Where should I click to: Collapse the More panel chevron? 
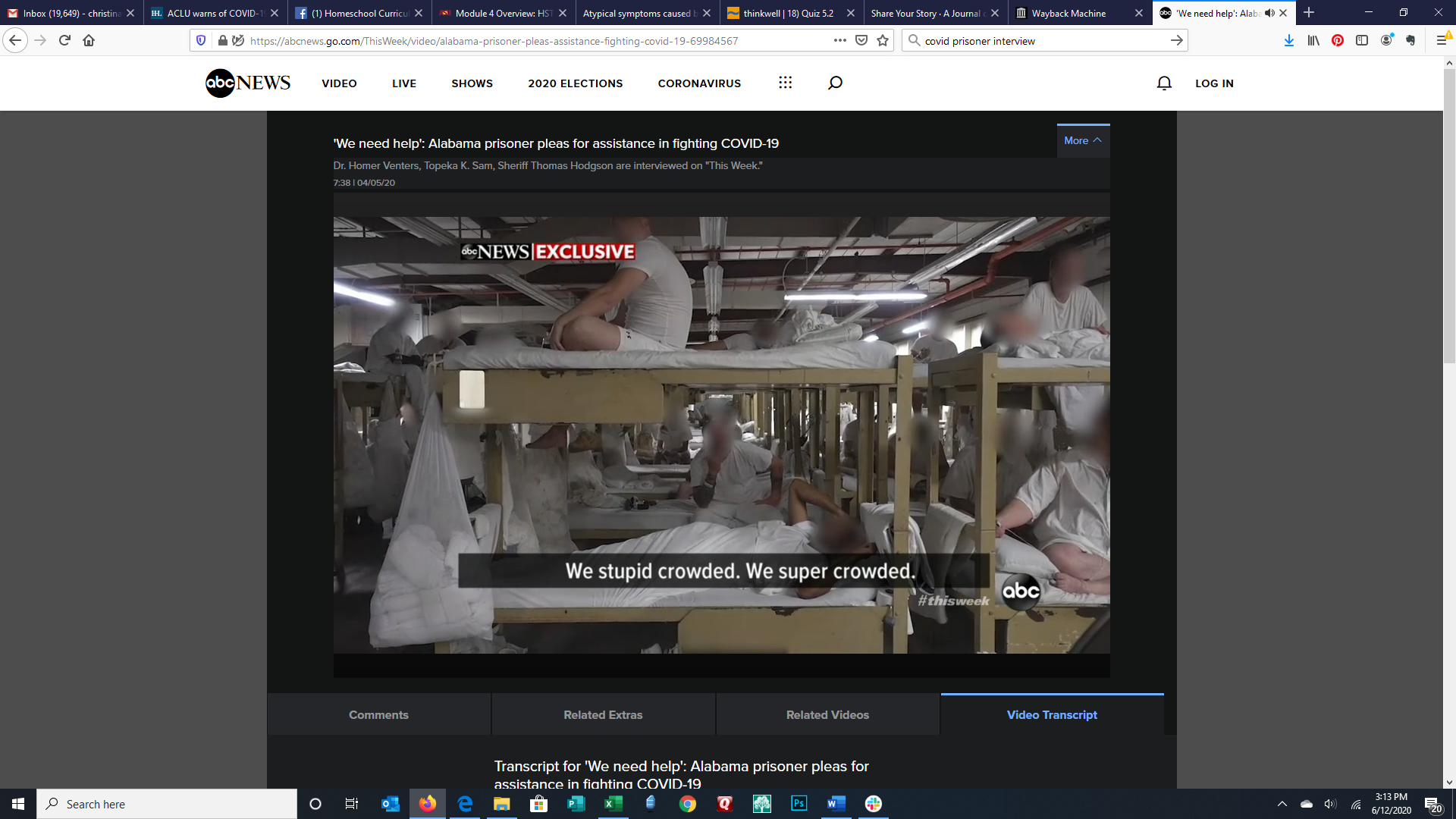coord(1097,140)
